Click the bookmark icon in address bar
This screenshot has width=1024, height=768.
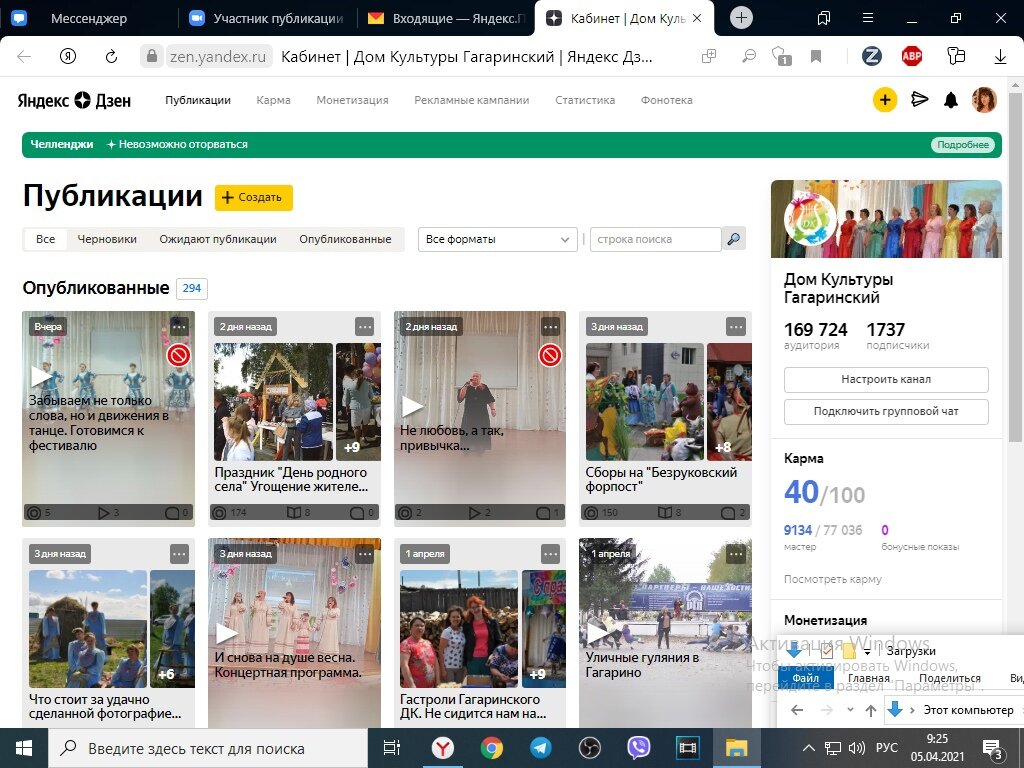(816, 57)
